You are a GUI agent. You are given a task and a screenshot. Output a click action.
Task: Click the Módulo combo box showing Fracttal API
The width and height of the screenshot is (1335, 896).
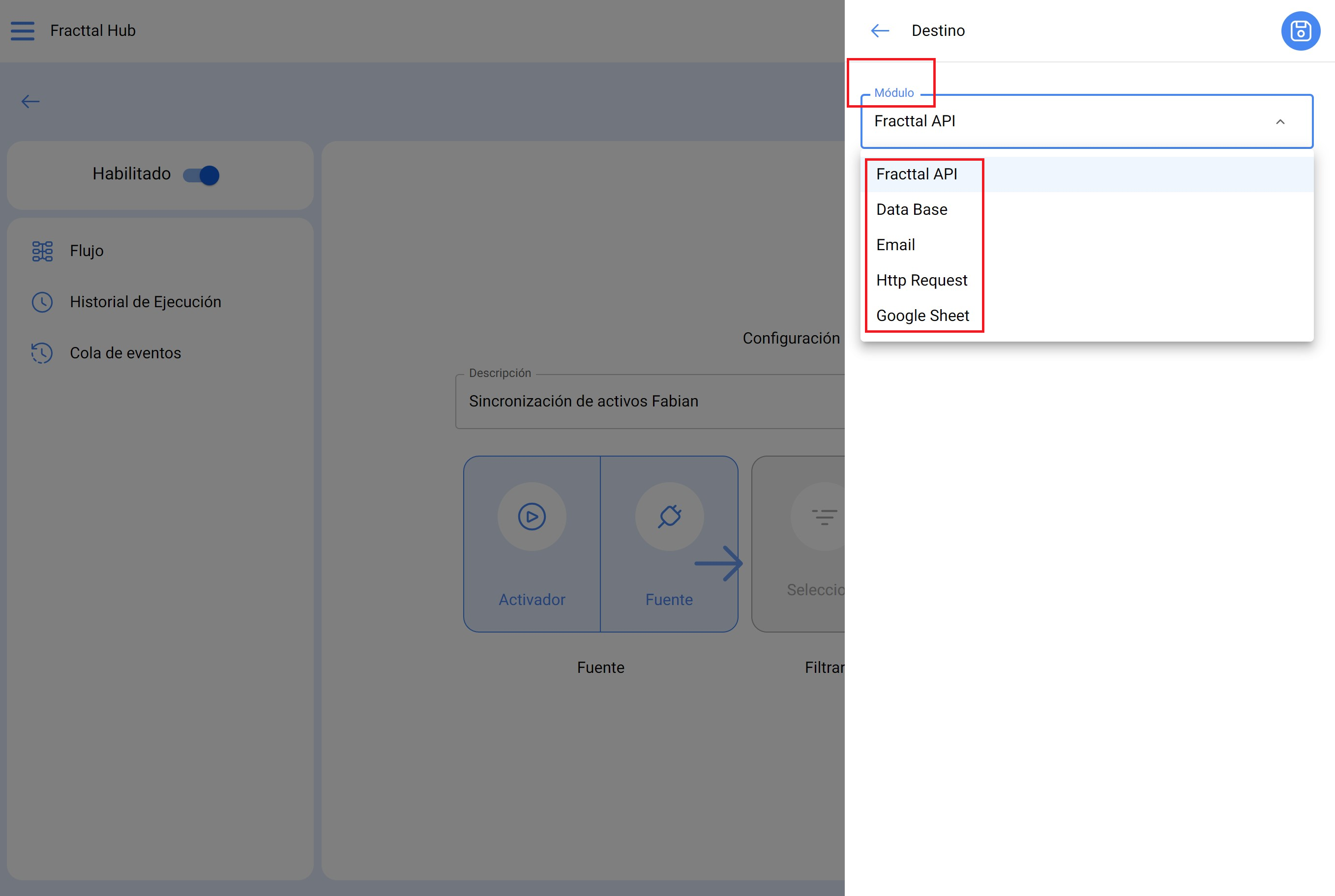click(x=1086, y=121)
